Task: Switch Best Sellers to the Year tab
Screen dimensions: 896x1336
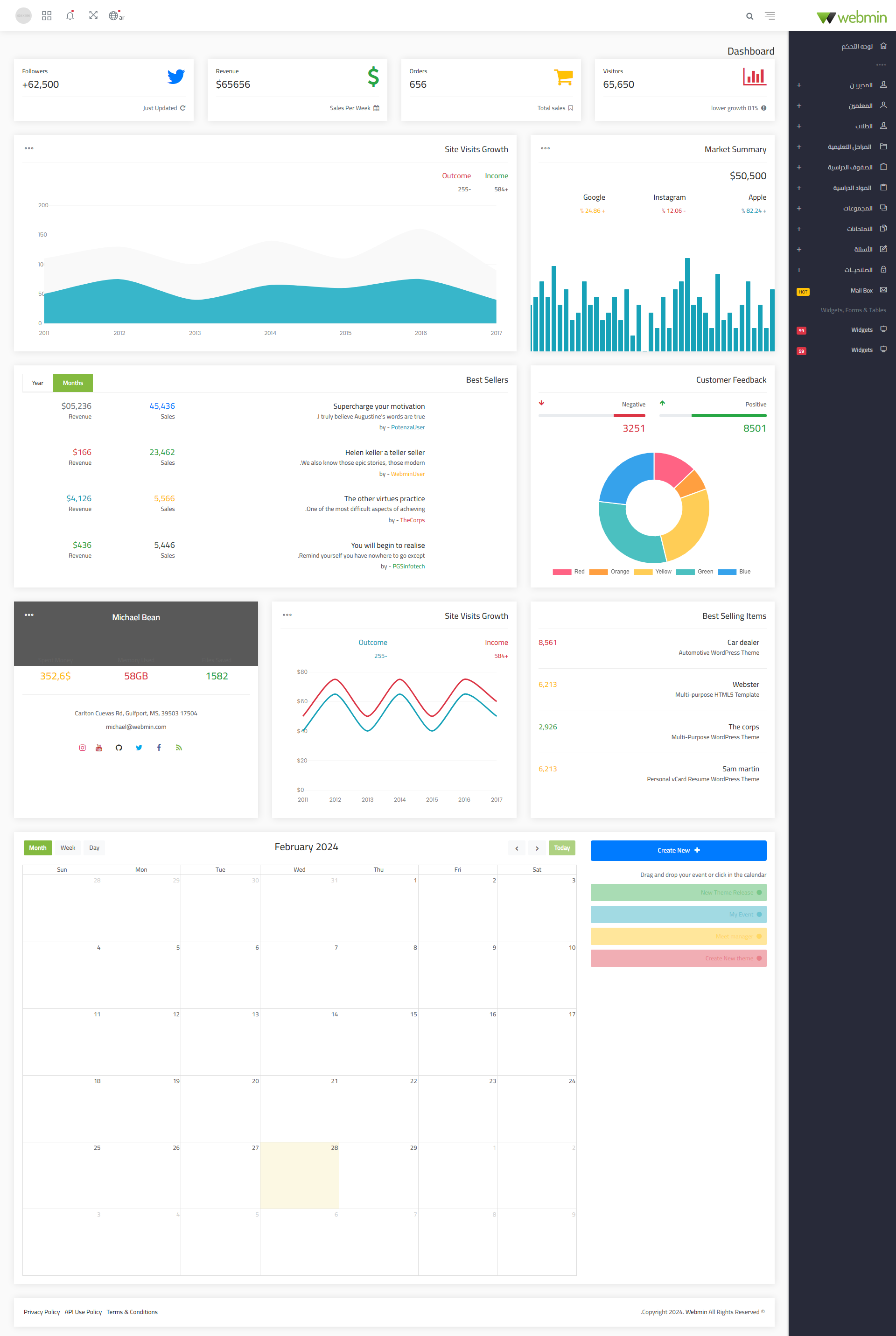Action: [38, 383]
